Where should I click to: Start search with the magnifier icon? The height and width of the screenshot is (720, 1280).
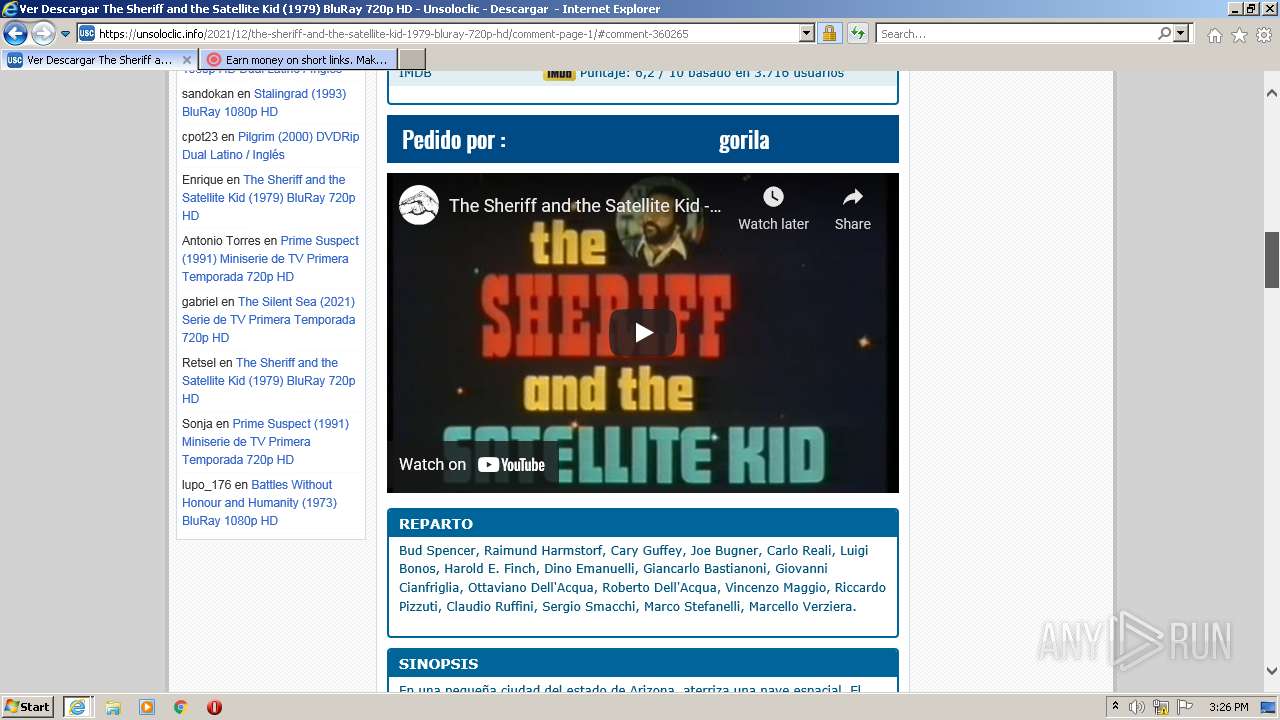coord(1164,34)
